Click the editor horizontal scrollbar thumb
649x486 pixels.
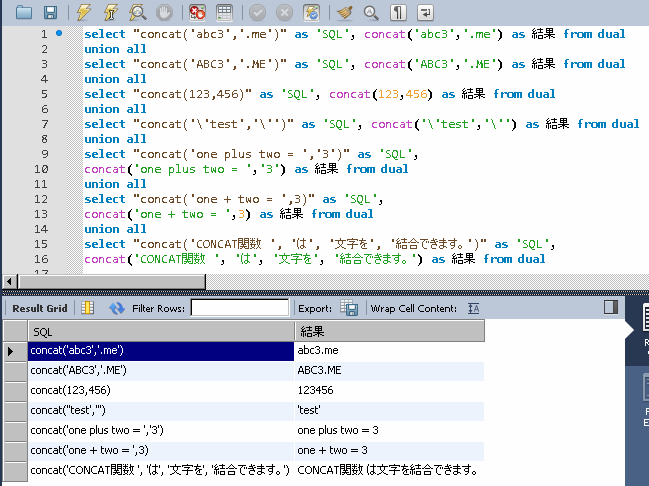click(x=112, y=282)
